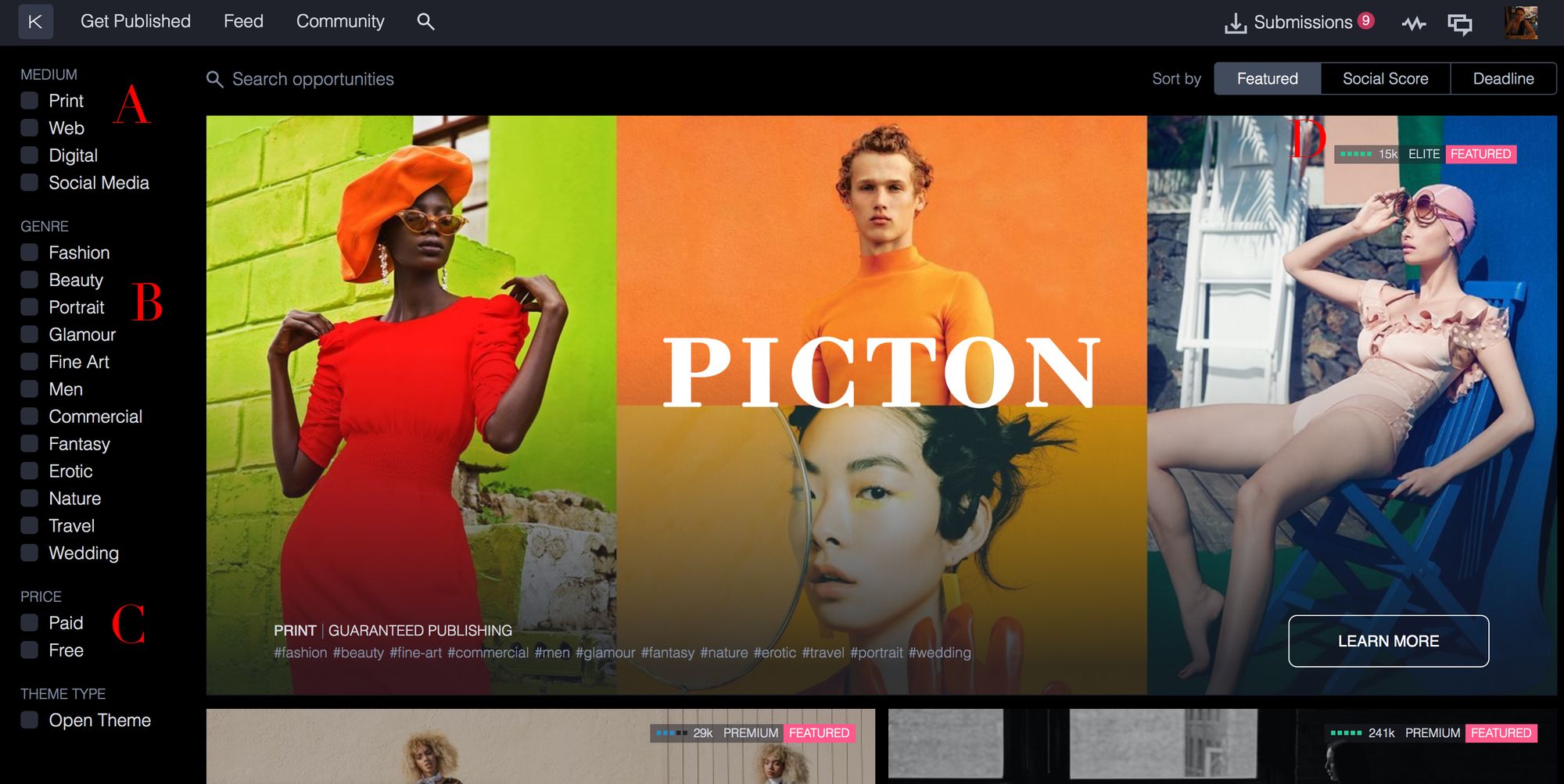Click the #fine-art hashtag
This screenshot has width=1564, height=784.
[x=415, y=653]
